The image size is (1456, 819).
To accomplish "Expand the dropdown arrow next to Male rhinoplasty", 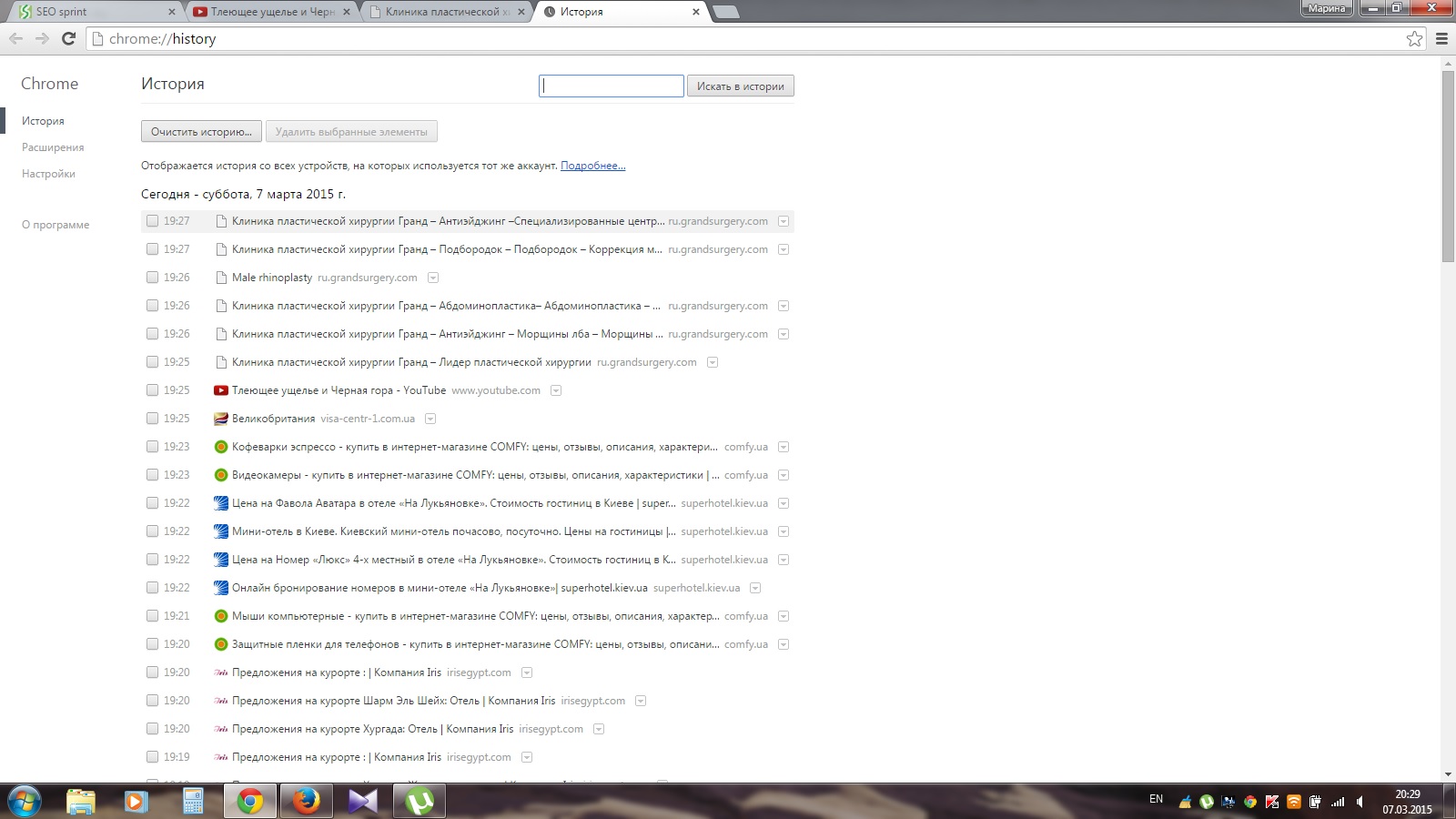I will point(433,278).
